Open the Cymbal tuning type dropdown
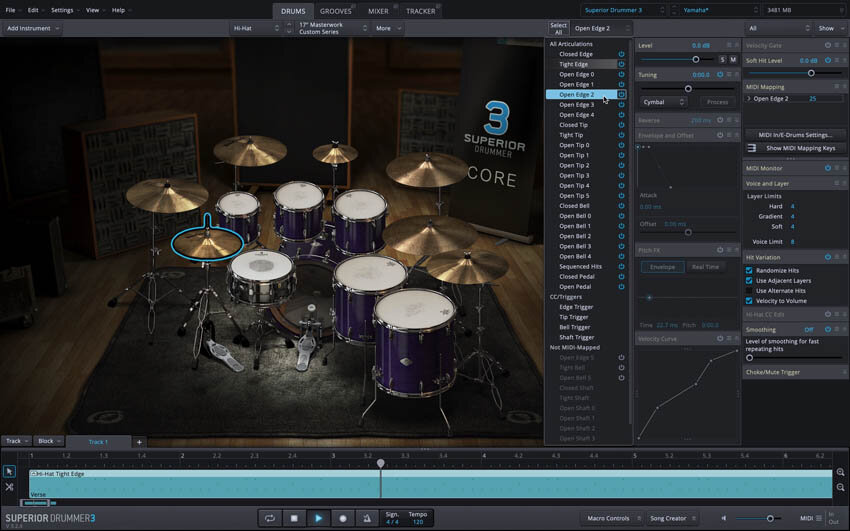 coord(664,102)
